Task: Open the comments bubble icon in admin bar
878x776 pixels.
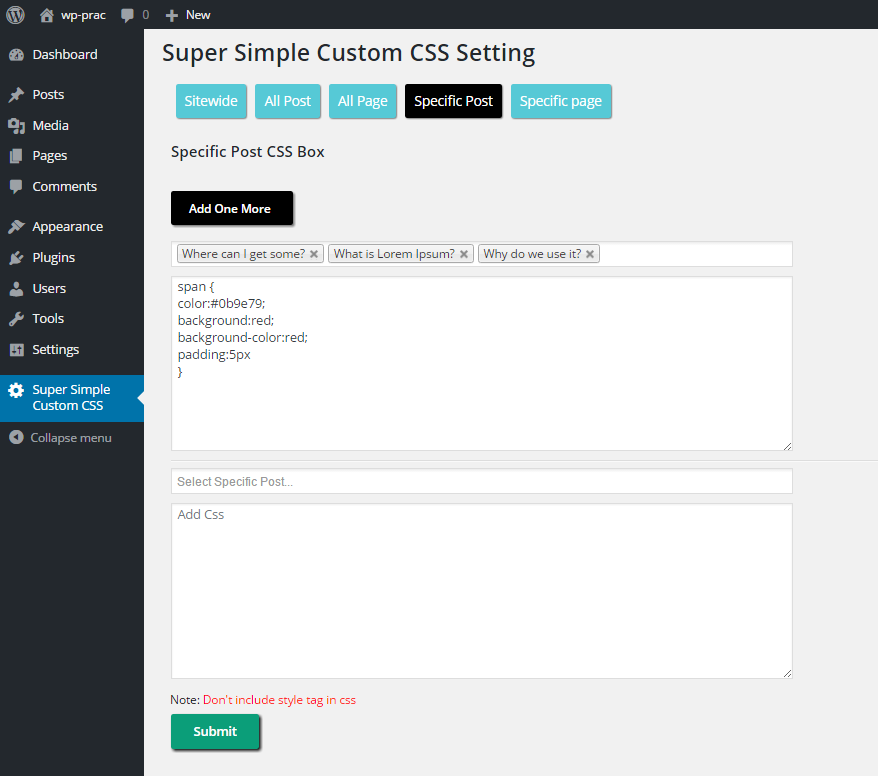Action: point(127,15)
